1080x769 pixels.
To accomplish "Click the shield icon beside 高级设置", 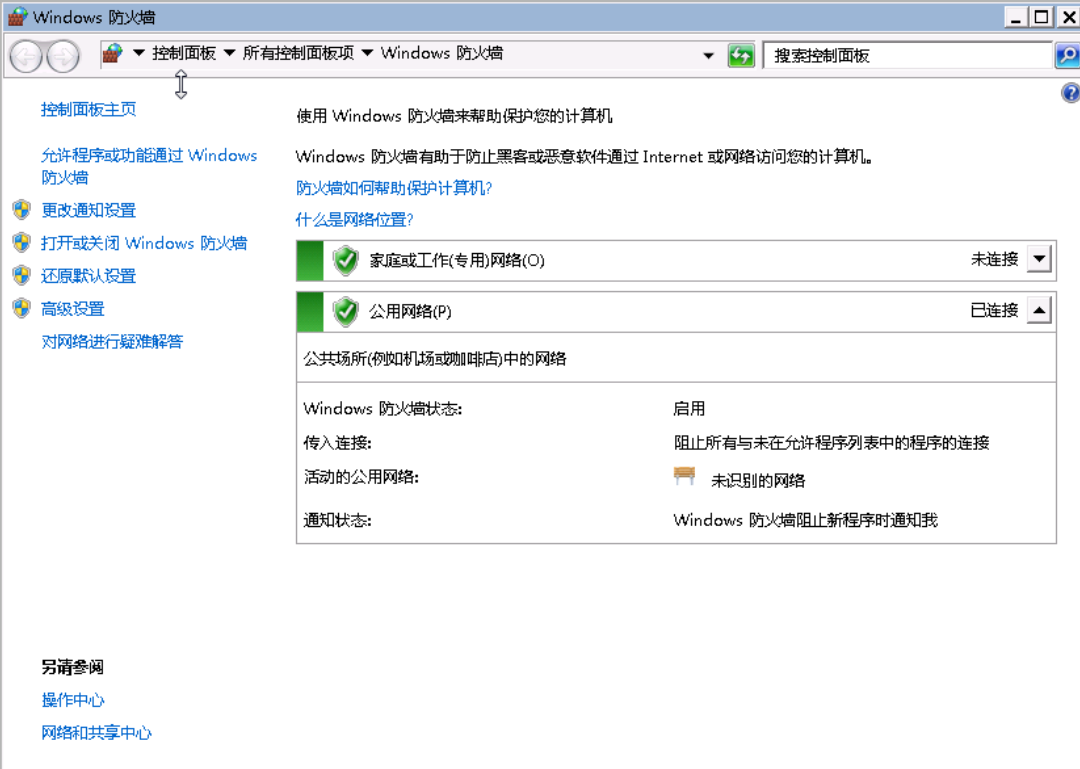I will pyautogui.click(x=21, y=308).
